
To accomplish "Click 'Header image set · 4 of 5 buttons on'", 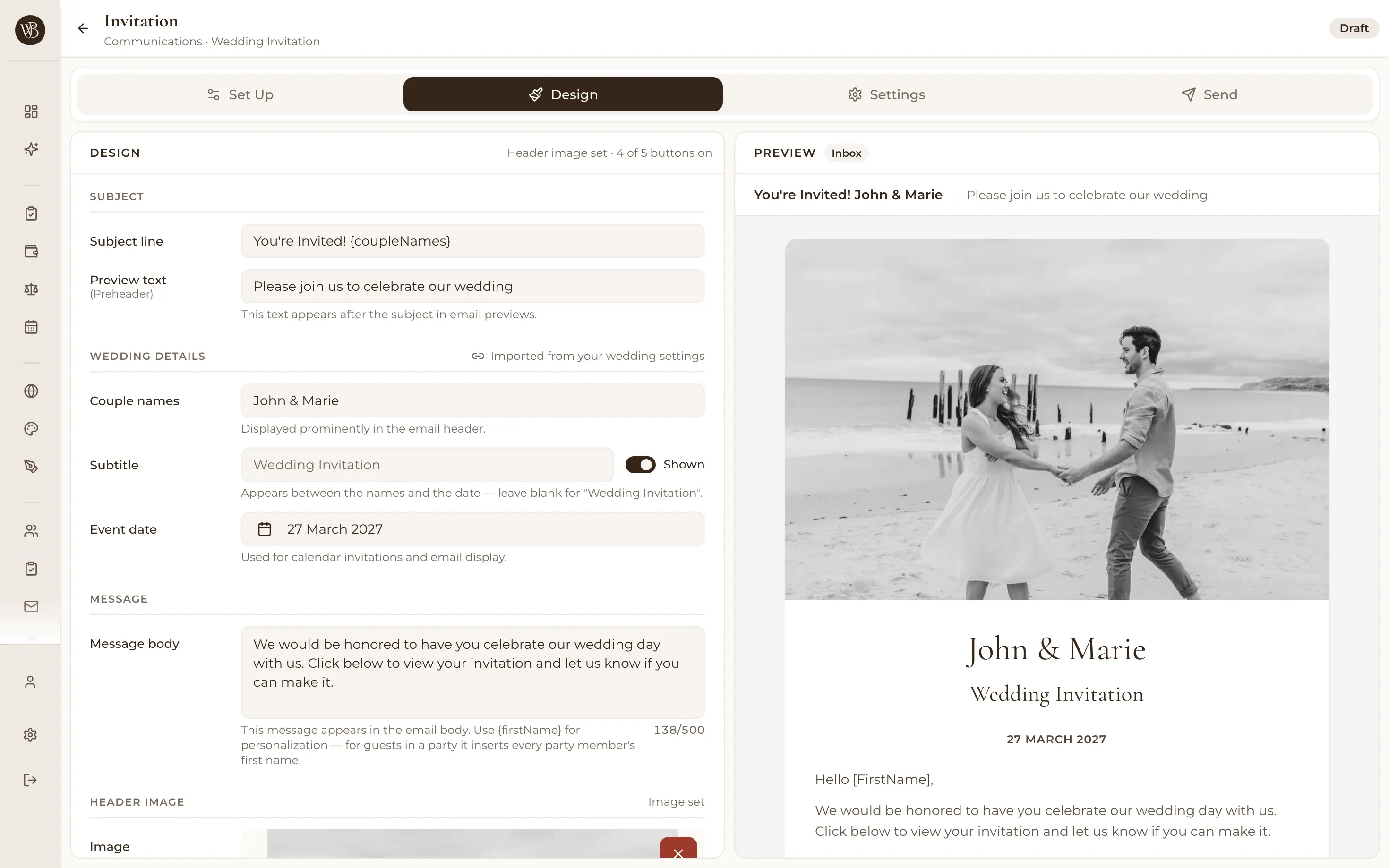I will [x=609, y=153].
